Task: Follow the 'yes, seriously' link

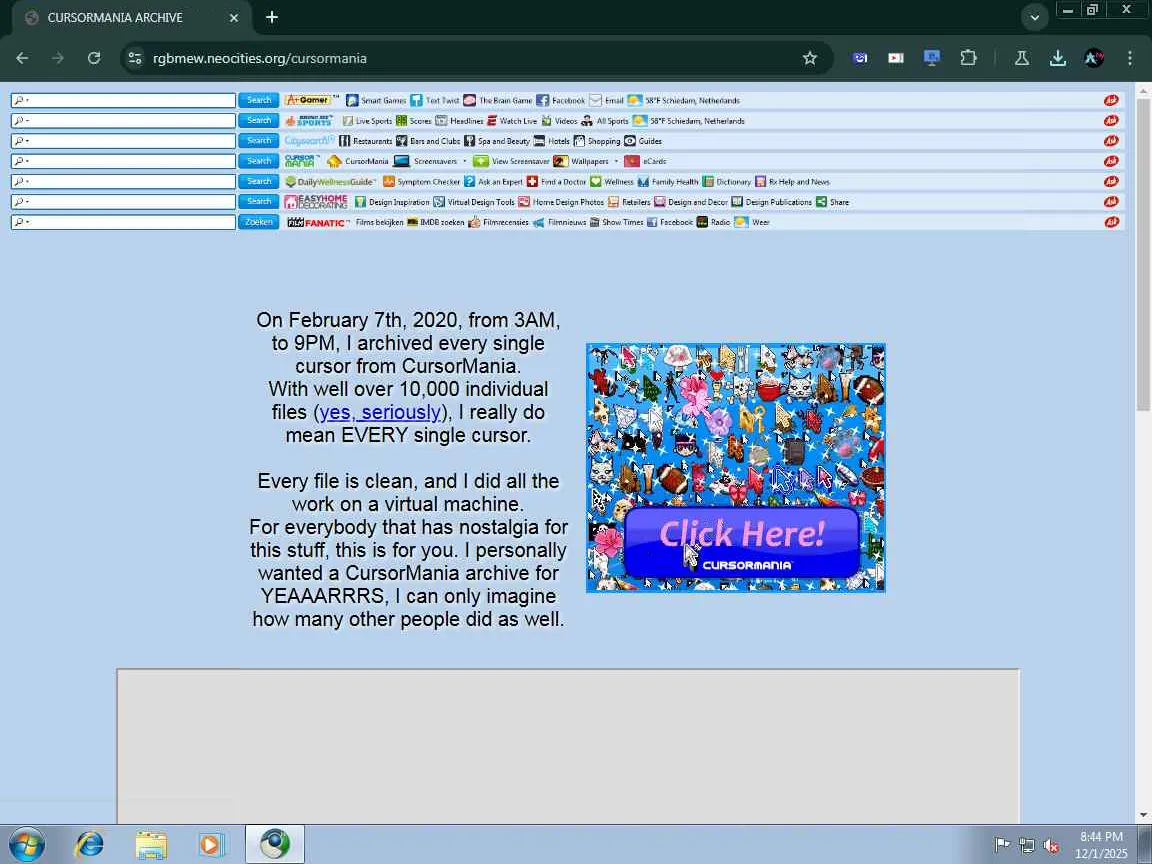Action: point(380,412)
